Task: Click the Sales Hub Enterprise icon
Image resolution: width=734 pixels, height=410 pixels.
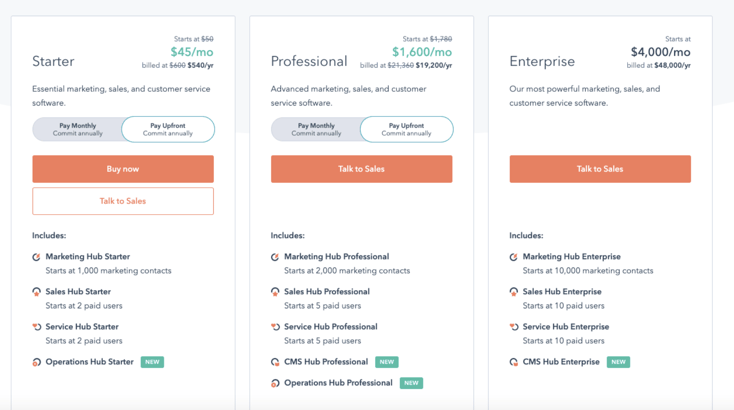Action: click(x=514, y=292)
